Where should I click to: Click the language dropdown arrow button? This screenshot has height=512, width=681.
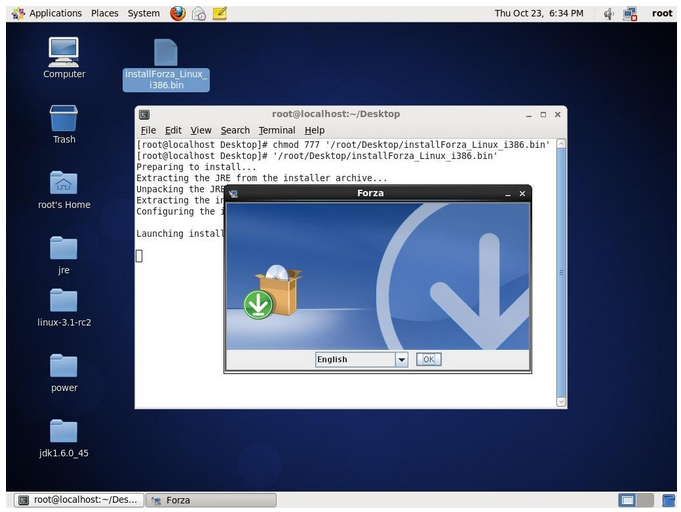(x=401, y=360)
